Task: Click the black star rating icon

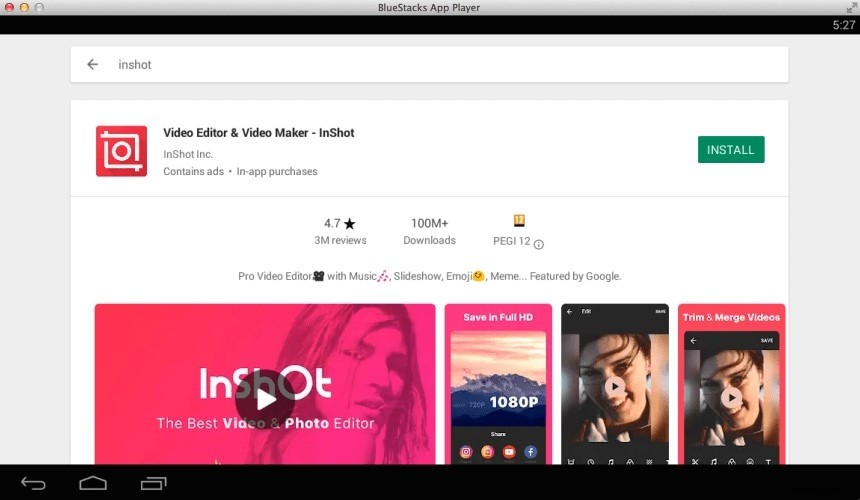Action: pos(349,224)
